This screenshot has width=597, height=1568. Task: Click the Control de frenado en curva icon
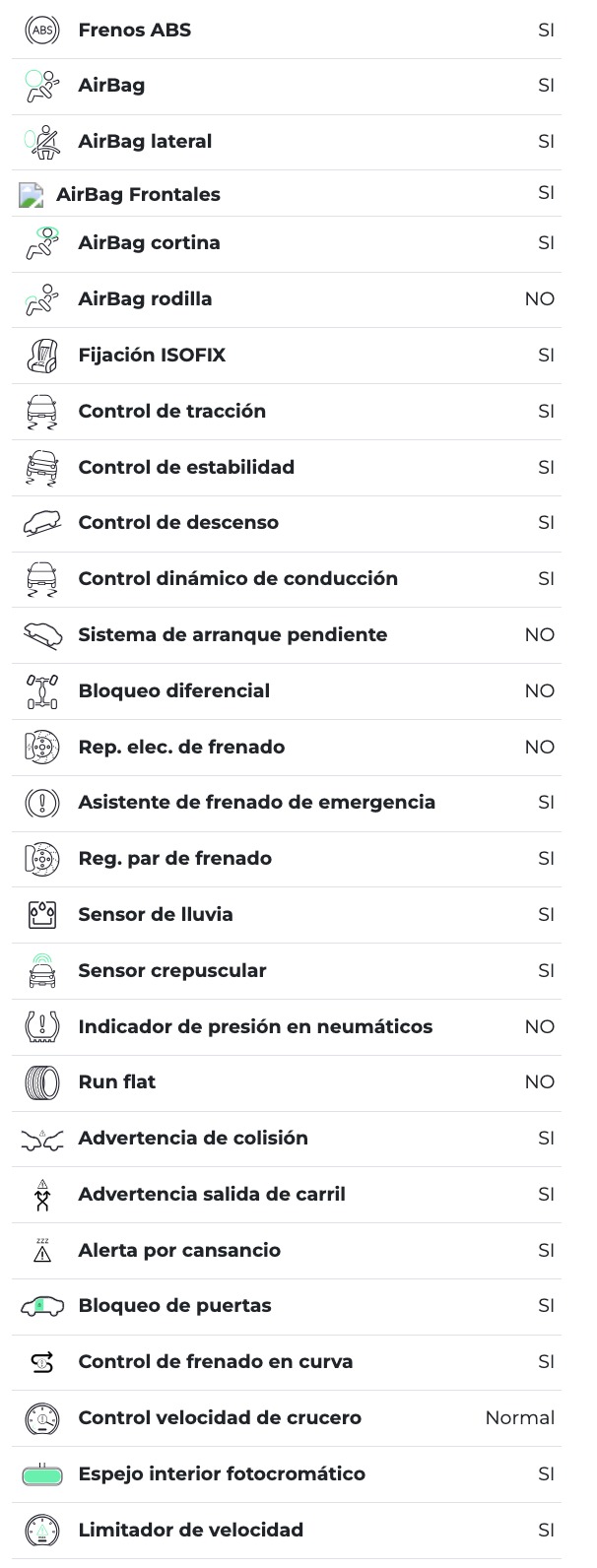[x=41, y=1362]
